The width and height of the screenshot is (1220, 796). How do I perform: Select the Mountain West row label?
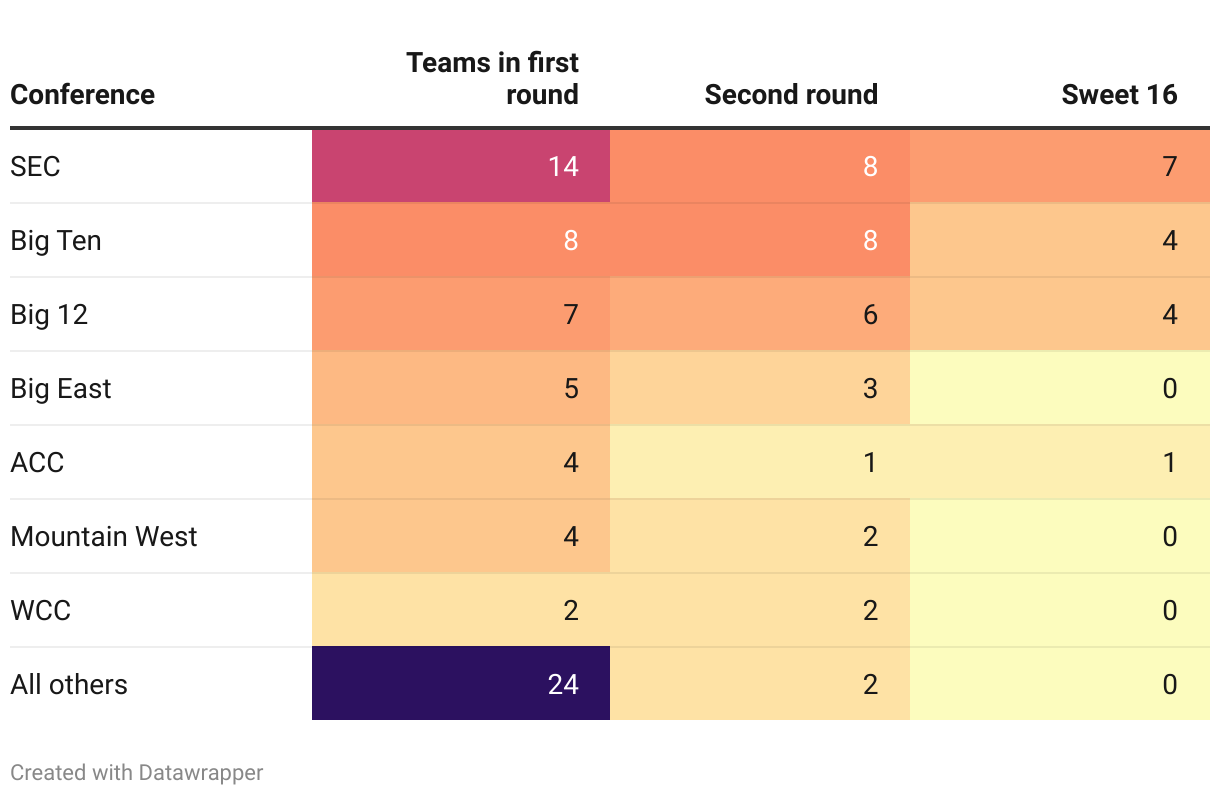click(104, 537)
